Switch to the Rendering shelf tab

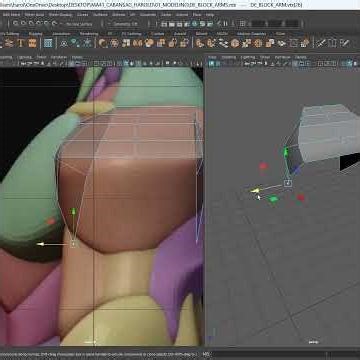[x=89, y=34]
